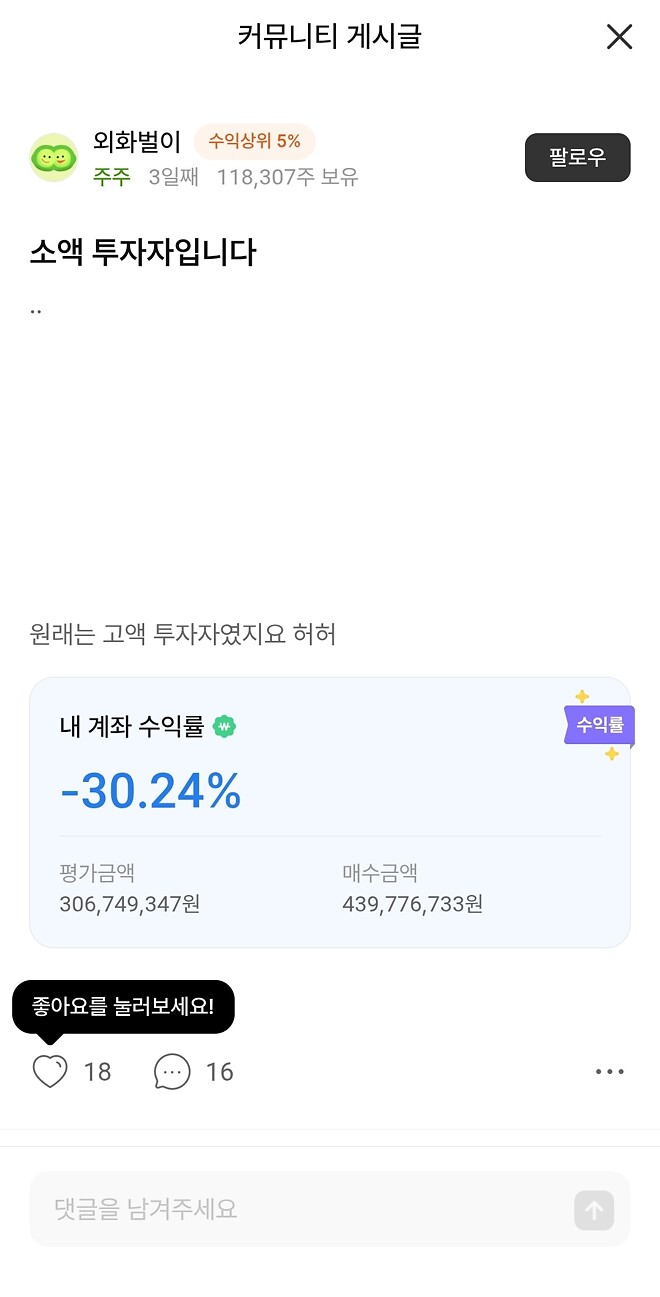Screen dimensions: 660x1297
Task: Follow the user via the 팔로우 button
Action: (x=577, y=157)
